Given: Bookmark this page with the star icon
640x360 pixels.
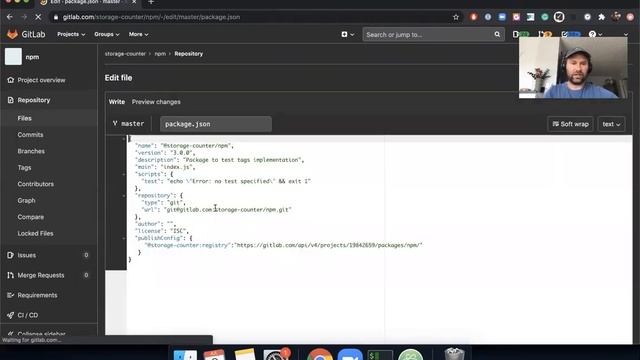Looking at the screenshot, I should 456,17.
